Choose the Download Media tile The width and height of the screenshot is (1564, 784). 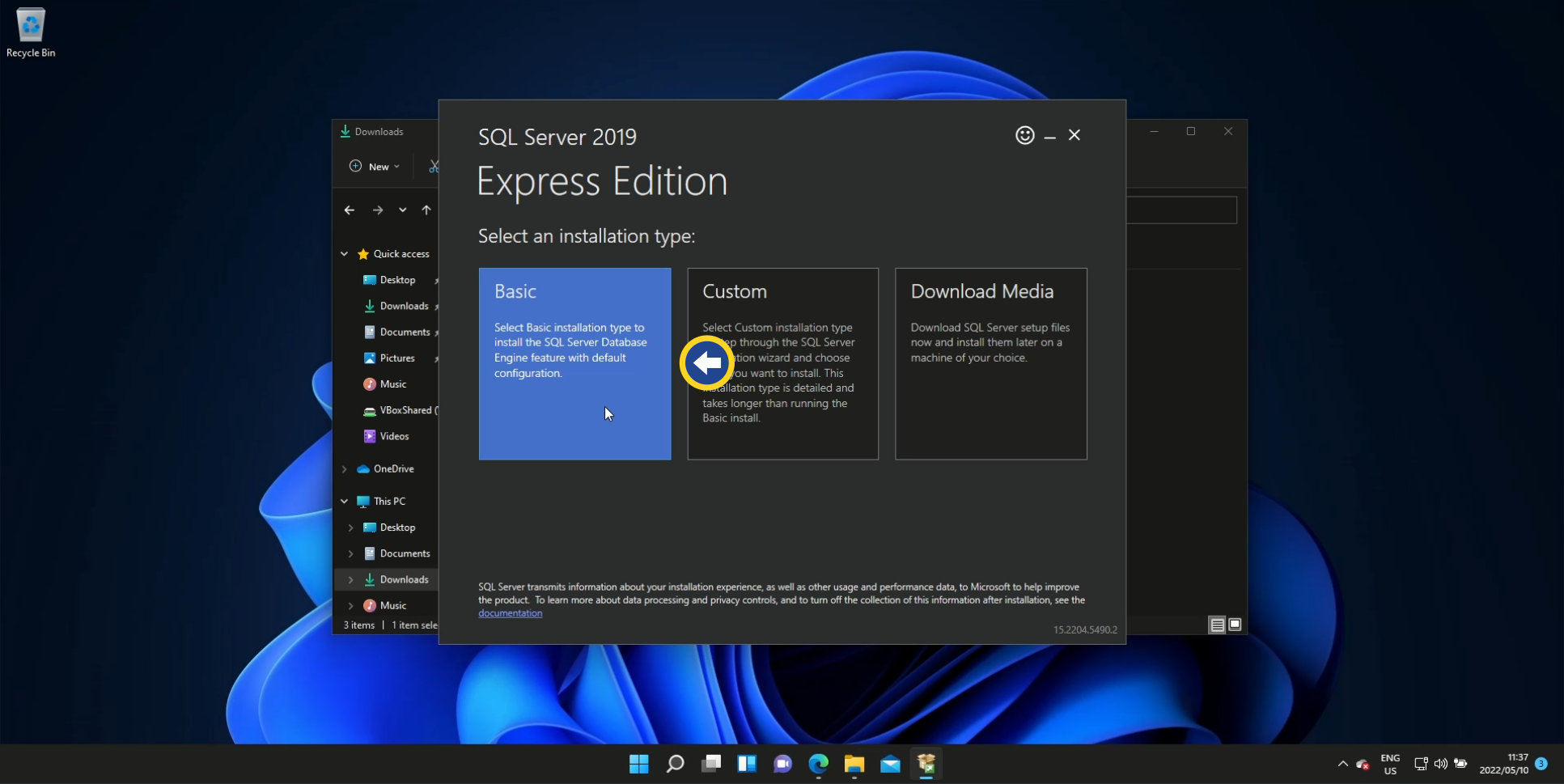point(990,363)
